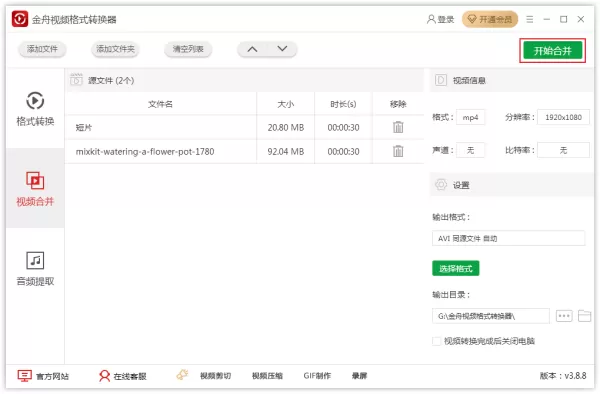
Task: Select the mixkit-watering-a-flower-pot-1780 row
Action: point(245,151)
